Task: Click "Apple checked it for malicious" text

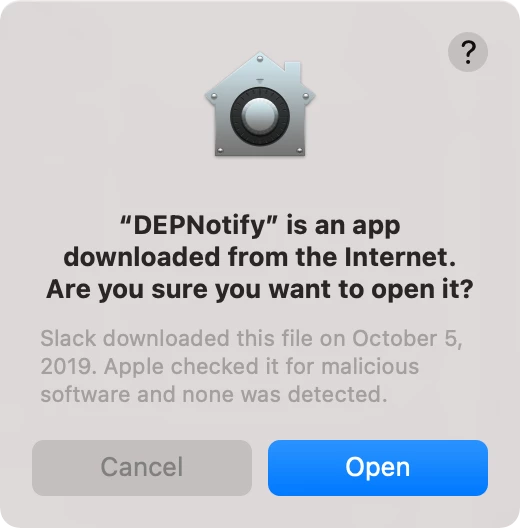Action: click(x=261, y=366)
